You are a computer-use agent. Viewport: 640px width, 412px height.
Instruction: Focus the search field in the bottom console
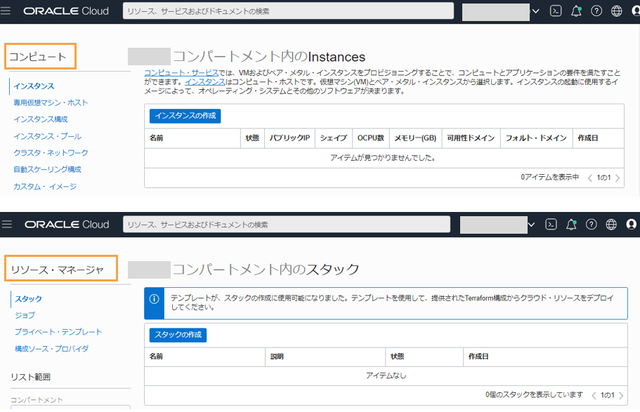[x=287, y=224]
